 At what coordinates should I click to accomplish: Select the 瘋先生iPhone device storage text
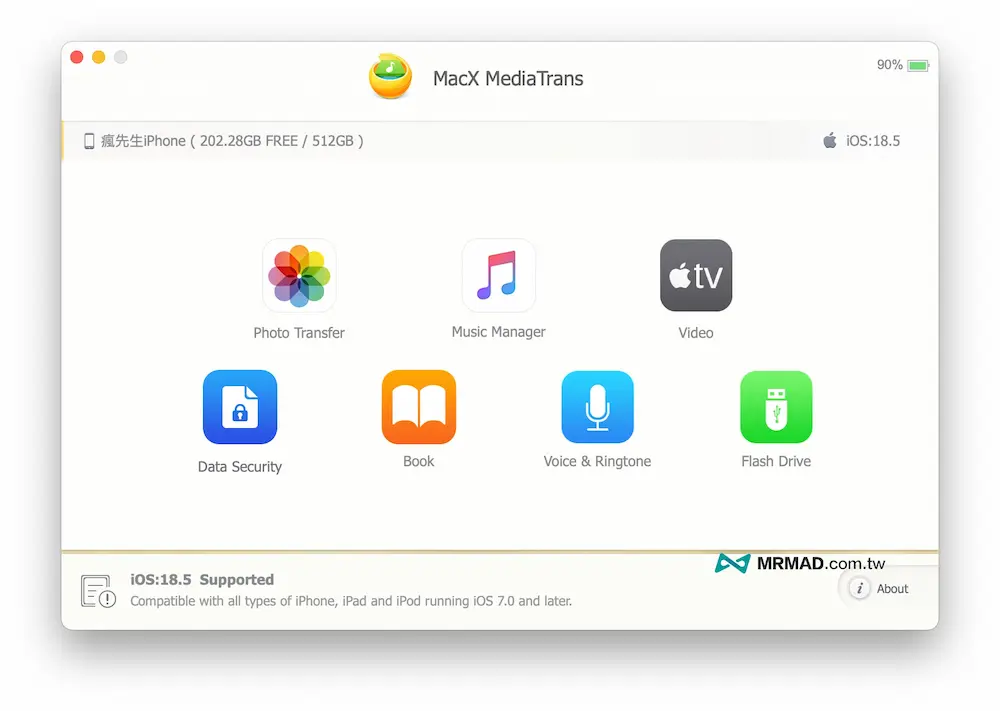[x=232, y=141]
